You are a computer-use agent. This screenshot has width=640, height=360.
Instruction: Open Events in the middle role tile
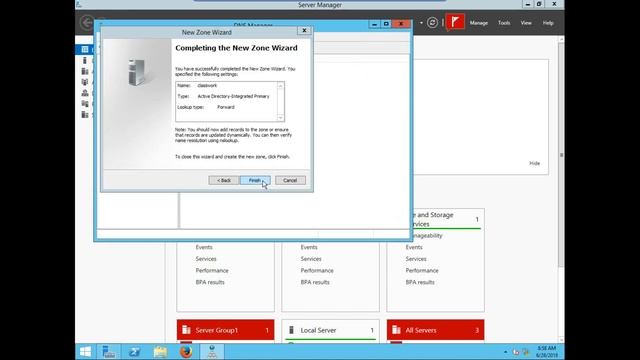pos(309,247)
